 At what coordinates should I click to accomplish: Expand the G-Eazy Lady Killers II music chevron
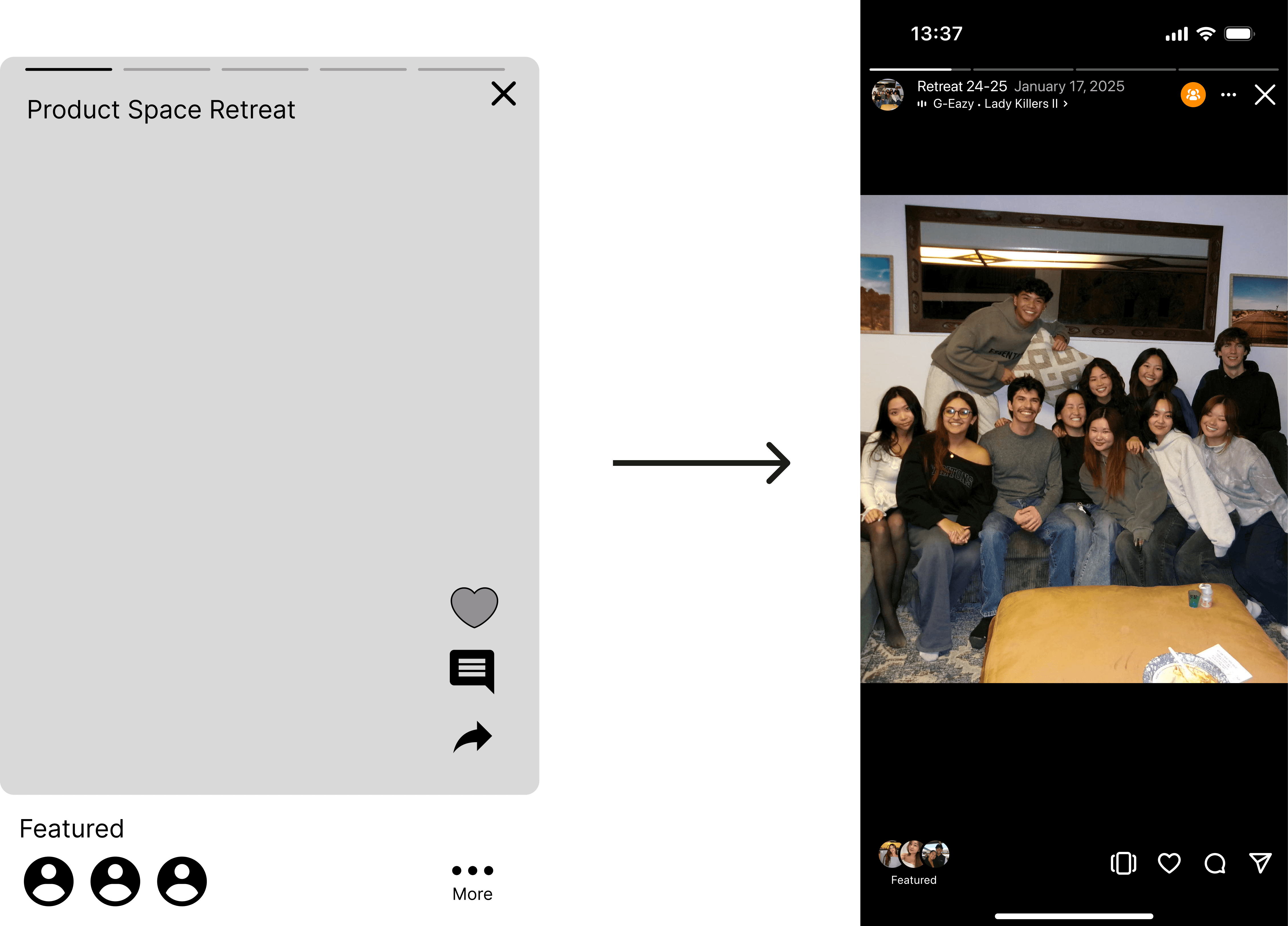[x=1065, y=104]
